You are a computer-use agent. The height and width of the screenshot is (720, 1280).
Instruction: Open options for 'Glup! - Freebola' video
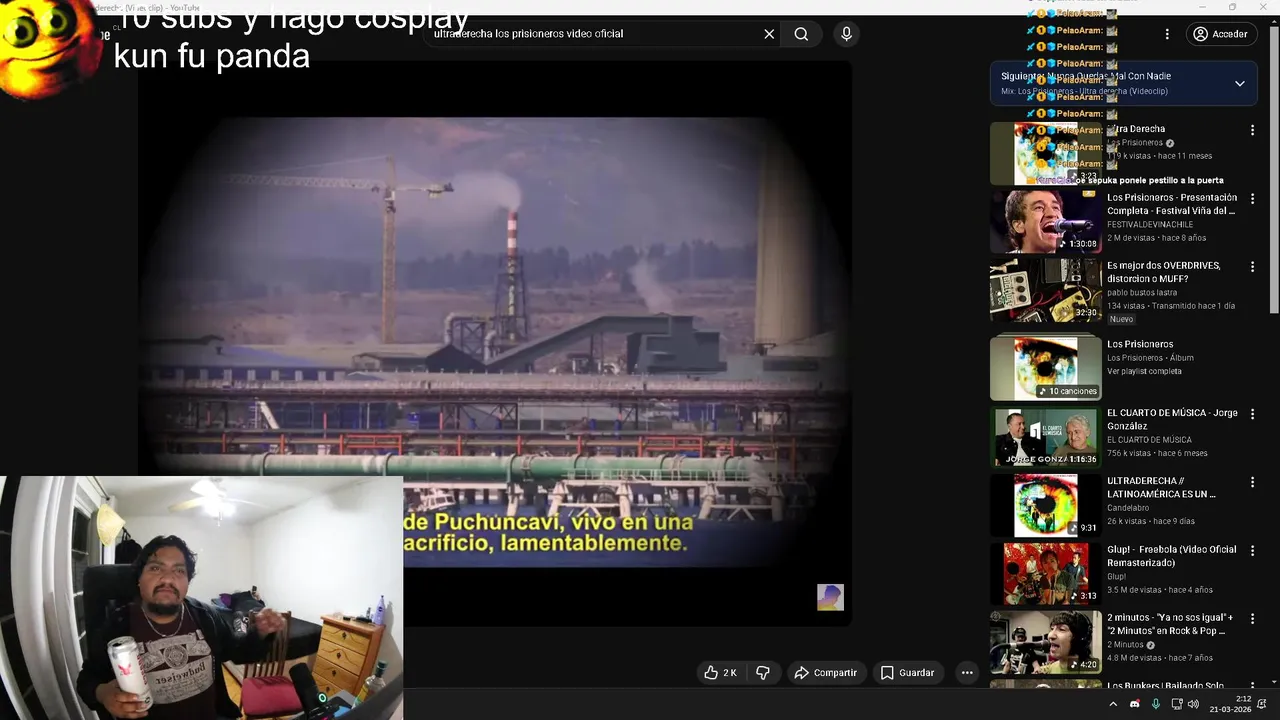pyautogui.click(x=1252, y=550)
